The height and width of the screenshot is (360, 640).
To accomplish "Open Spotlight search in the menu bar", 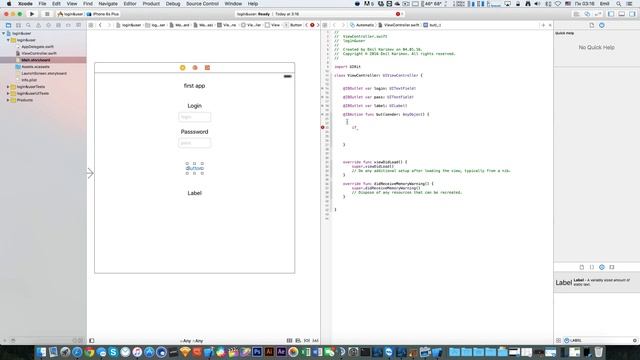I will pyautogui.click(x=619, y=4).
